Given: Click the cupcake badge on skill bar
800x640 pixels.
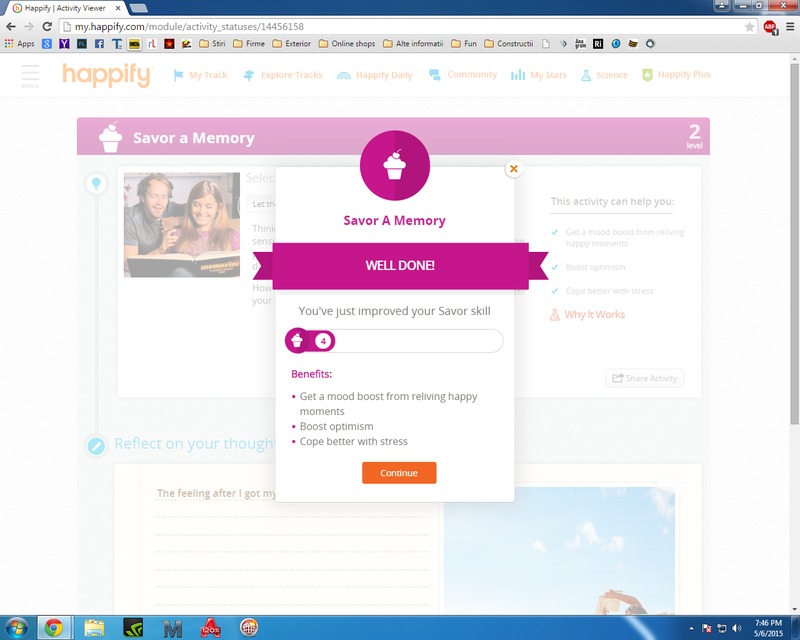Looking at the screenshot, I should click(x=297, y=340).
